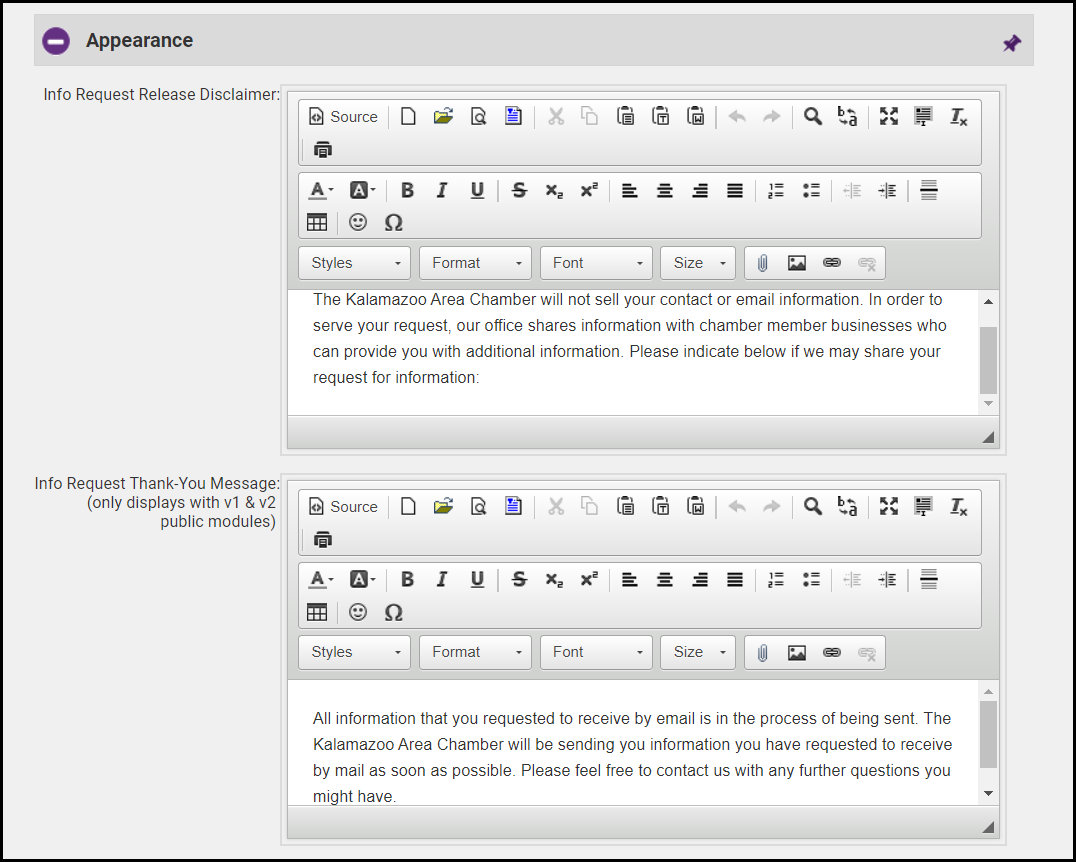The width and height of the screenshot is (1076, 862).
Task: Click attachment paperclip in Disclaimer editor
Action: [x=762, y=263]
